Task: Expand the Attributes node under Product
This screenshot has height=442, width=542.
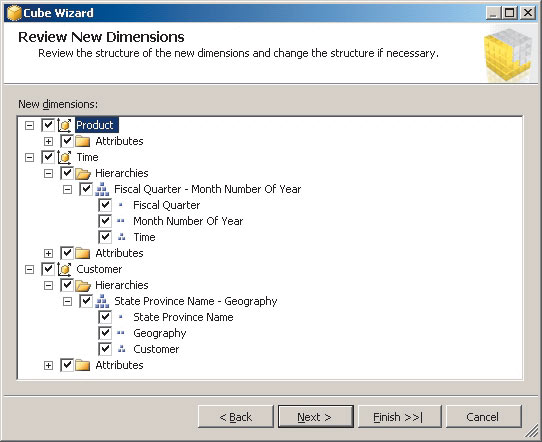Action: (48, 141)
